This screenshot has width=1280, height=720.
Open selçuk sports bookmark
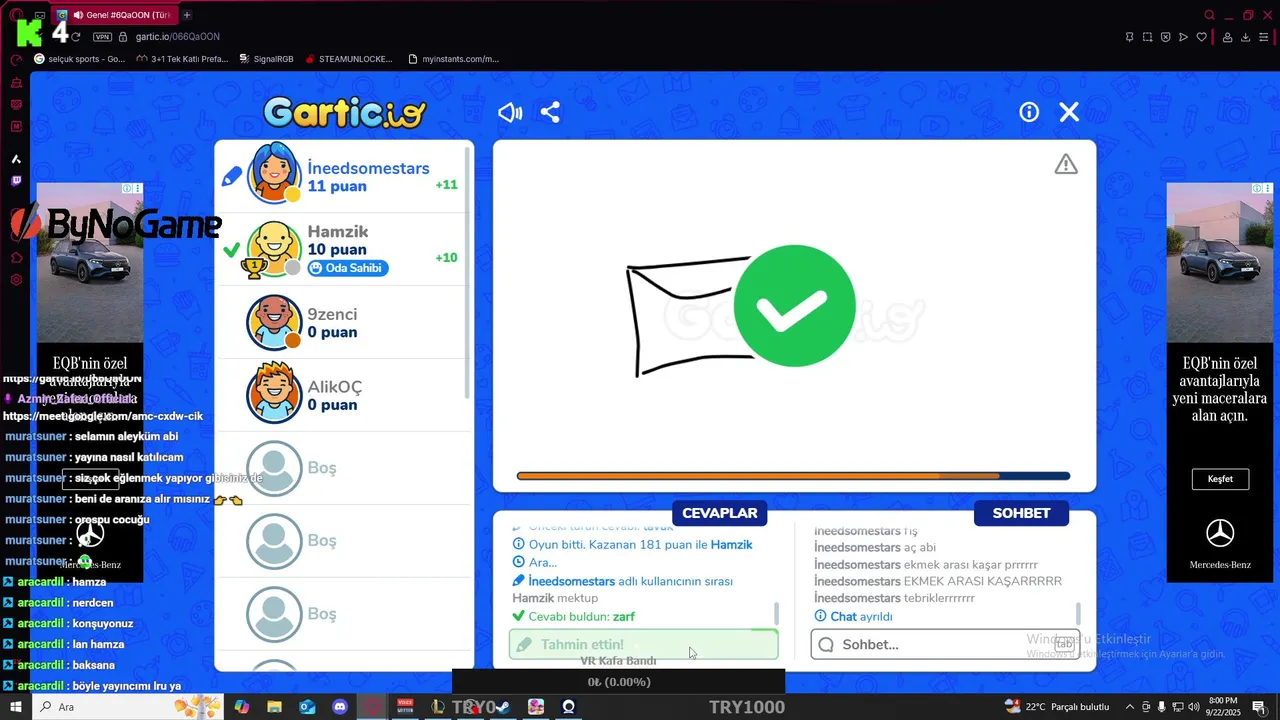click(x=80, y=59)
